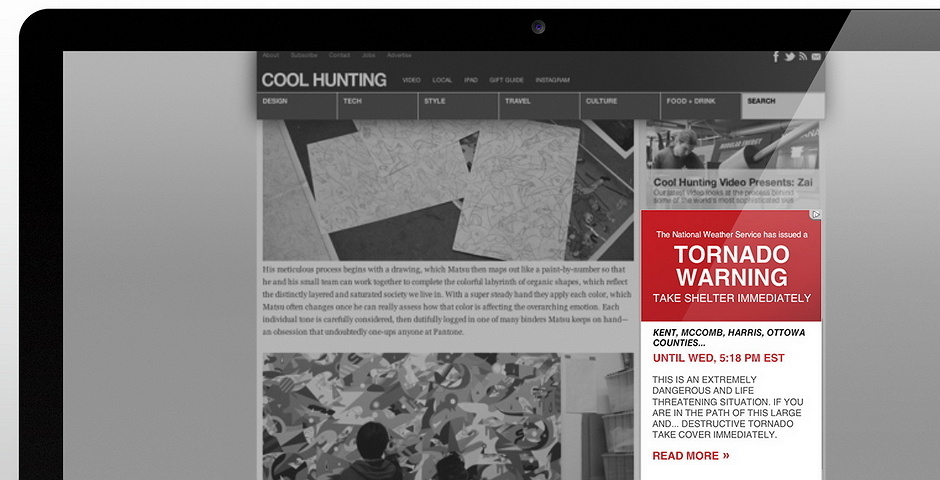Viewport: 940px width, 480px height.
Task: Click 'THIS IS AN EXTREMELY DANGEROUS' ad paragraph
Action: tap(728, 407)
